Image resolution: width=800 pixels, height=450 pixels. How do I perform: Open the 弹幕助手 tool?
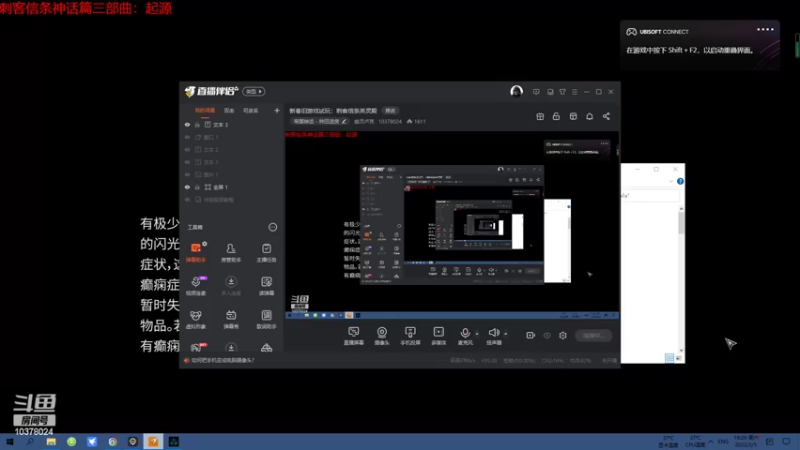pyautogui.click(x=196, y=252)
